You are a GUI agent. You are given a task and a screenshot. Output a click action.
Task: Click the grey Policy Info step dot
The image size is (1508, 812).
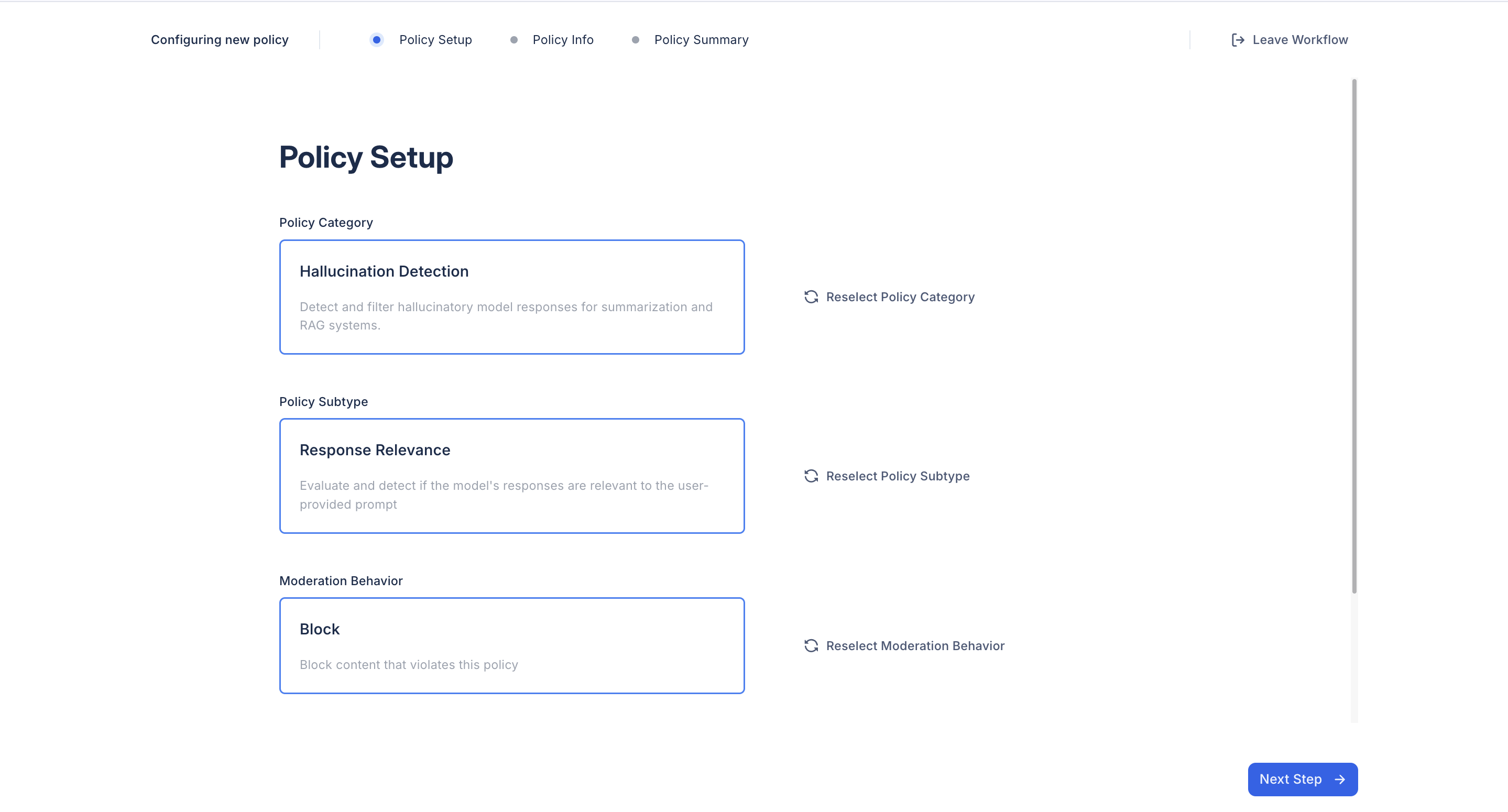513,40
